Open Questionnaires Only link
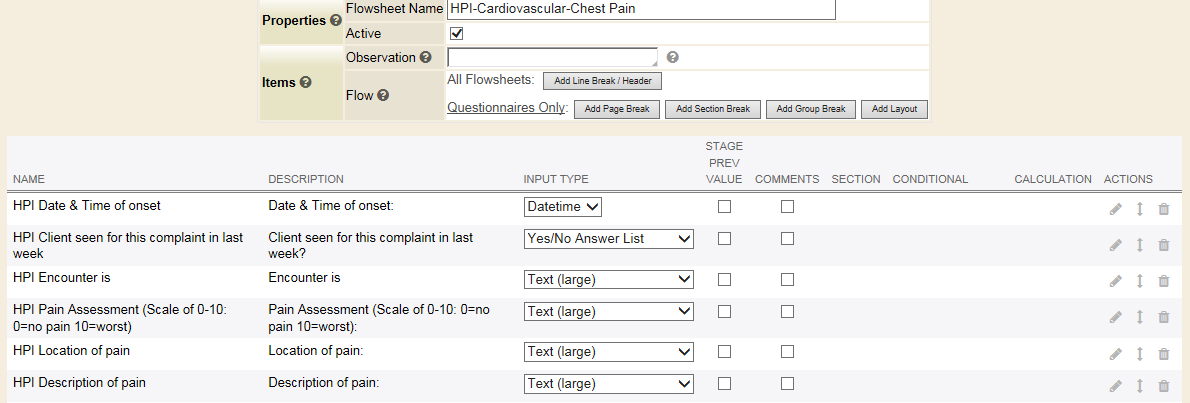 [506, 108]
